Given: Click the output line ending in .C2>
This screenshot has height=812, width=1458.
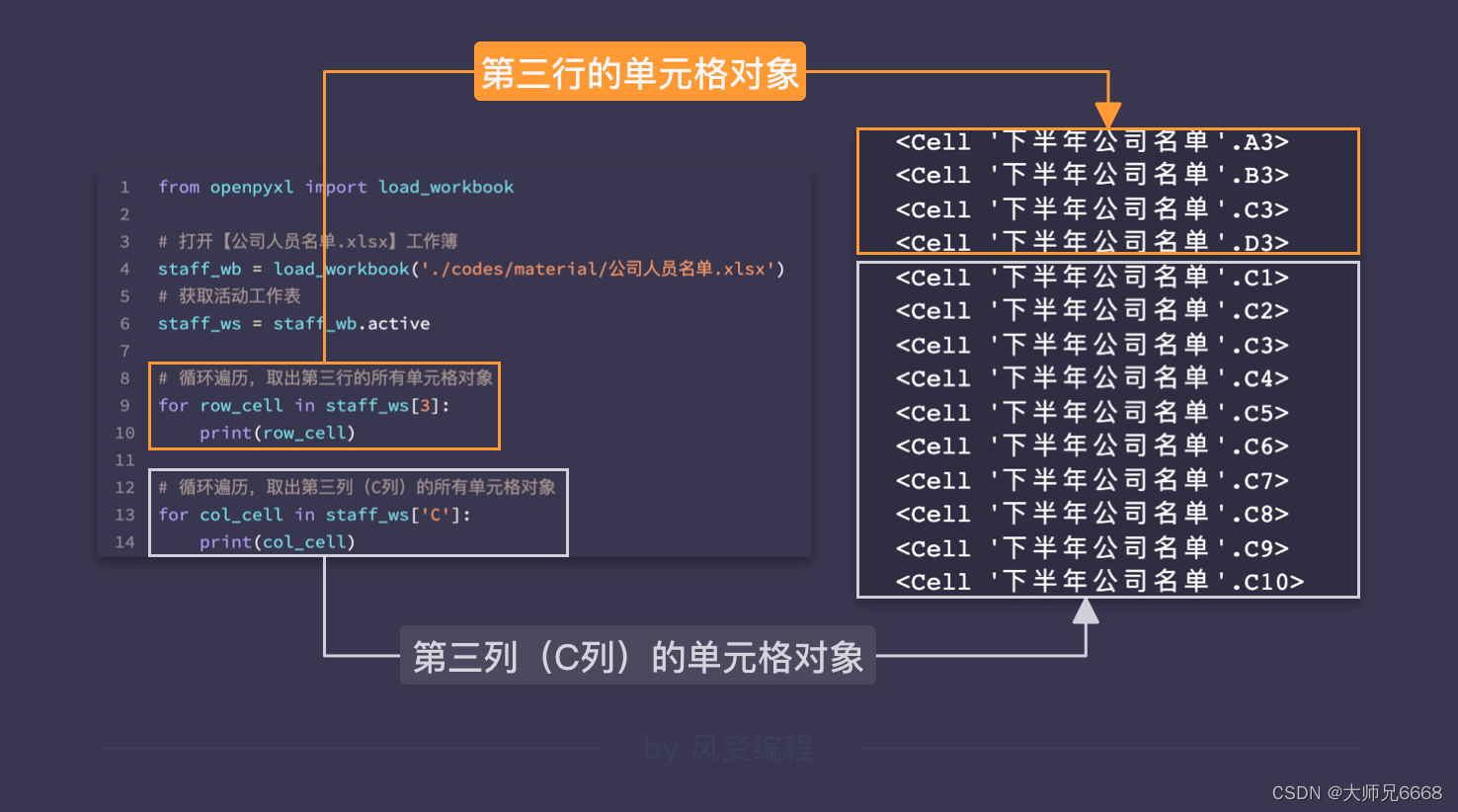Looking at the screenshot, I should point(1092,311).
